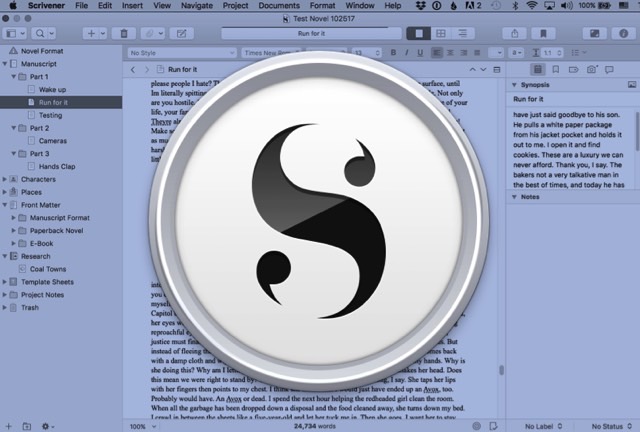Open the inspector Snapshots camera icon
Viewport: 640px width, 432px height.
tap(591, 69)
